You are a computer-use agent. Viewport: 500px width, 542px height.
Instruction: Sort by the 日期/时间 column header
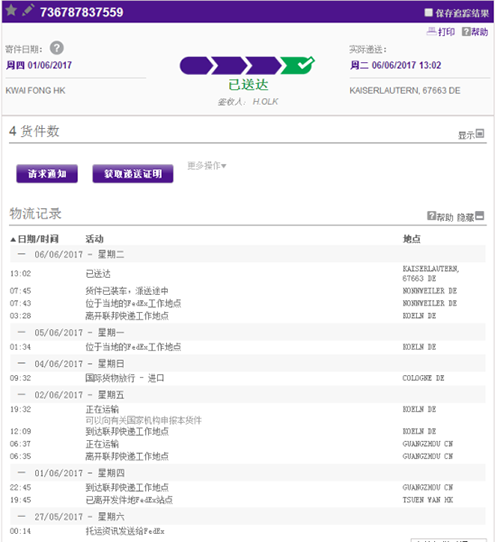click(x=35, y=239)
